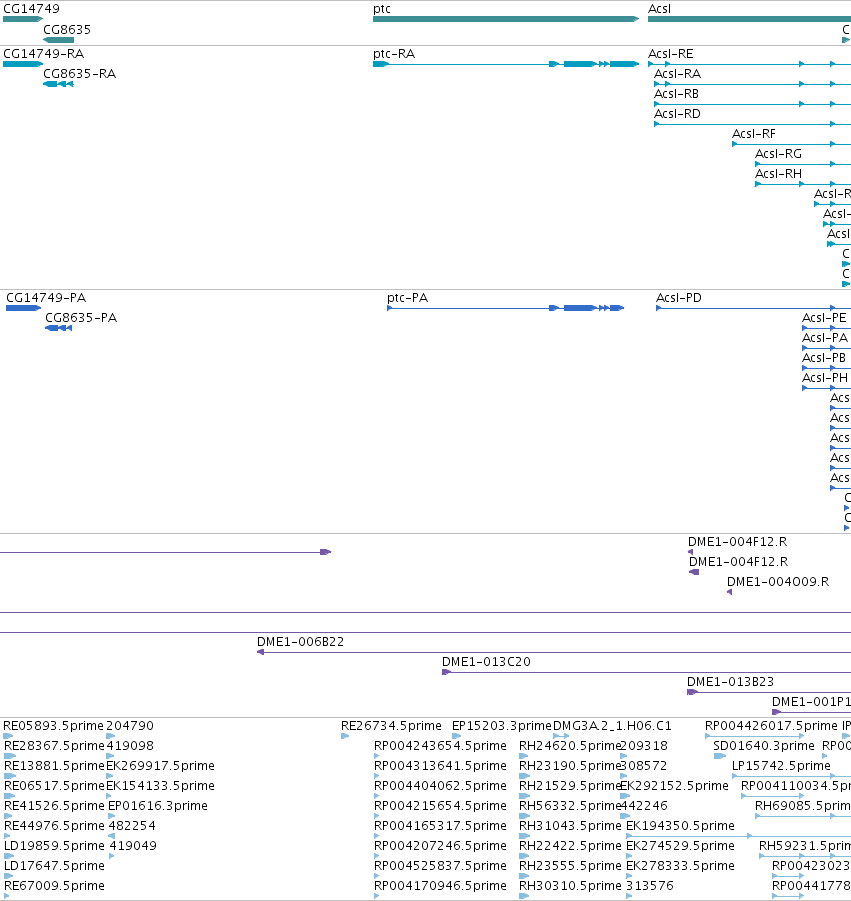Image resolution: width=851 pixels, height=901 pixels.
Task: Select the LD17647.5prime EST label
Action: click(54, 867)
